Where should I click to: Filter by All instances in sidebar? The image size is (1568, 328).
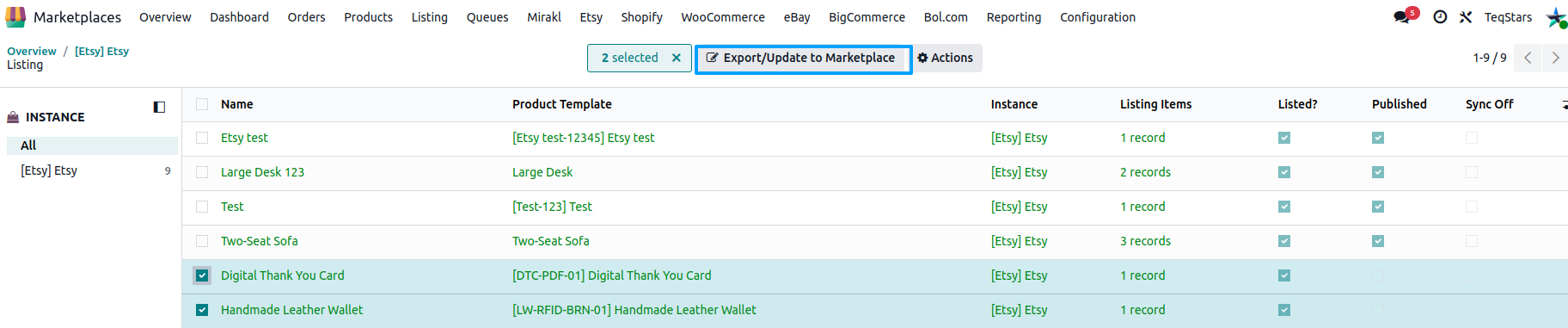point(92,145)
